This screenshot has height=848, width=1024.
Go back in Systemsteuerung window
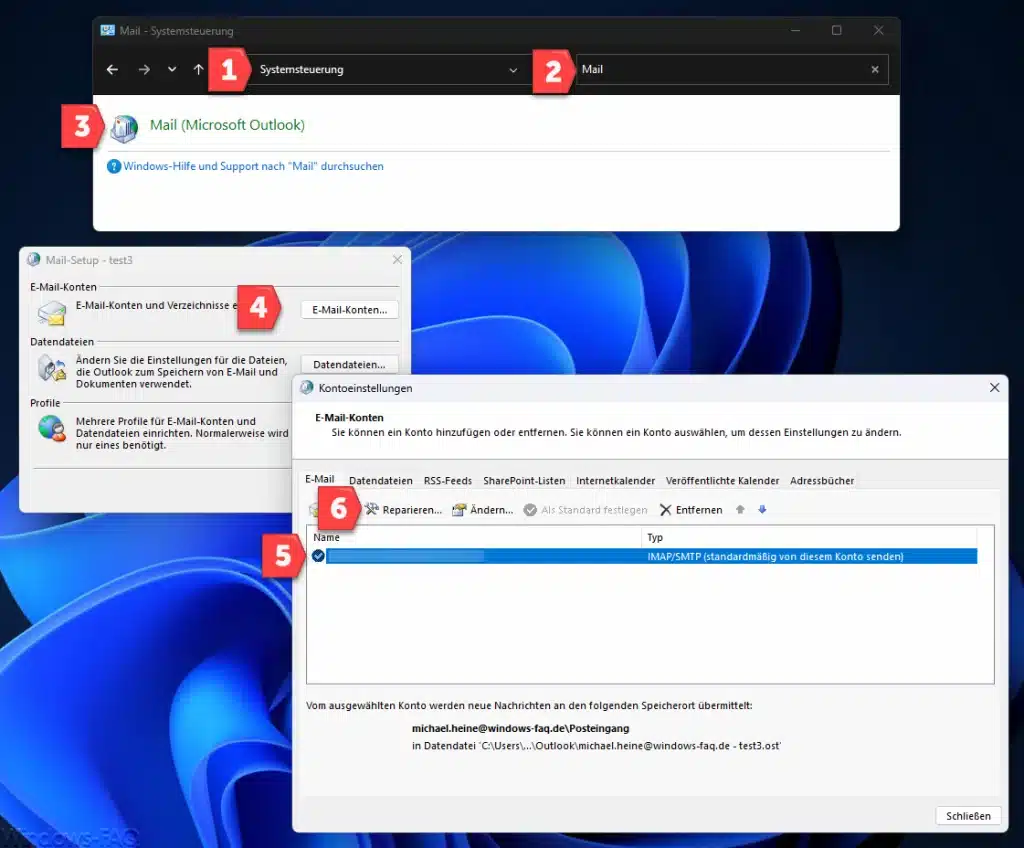click(x=112, y=69)
